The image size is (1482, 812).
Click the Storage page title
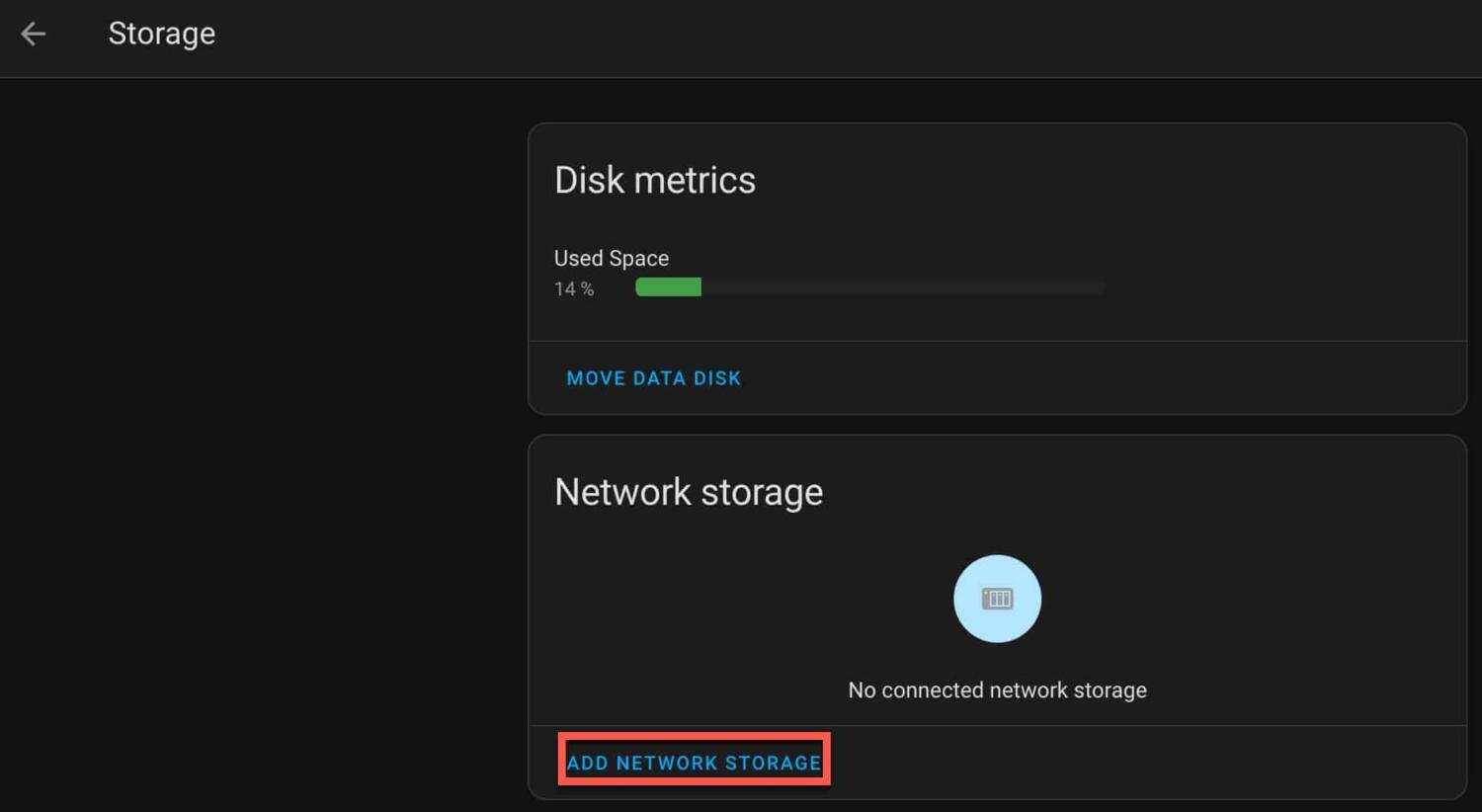(161, 33)
